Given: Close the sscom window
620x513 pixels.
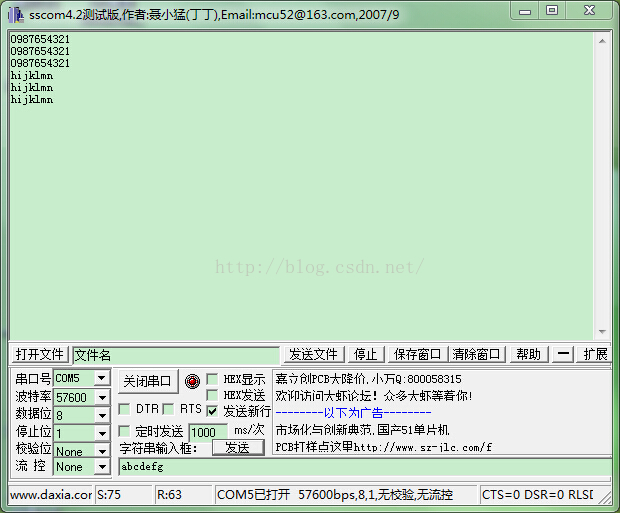Looking at the screenshot, I should 590,11.
